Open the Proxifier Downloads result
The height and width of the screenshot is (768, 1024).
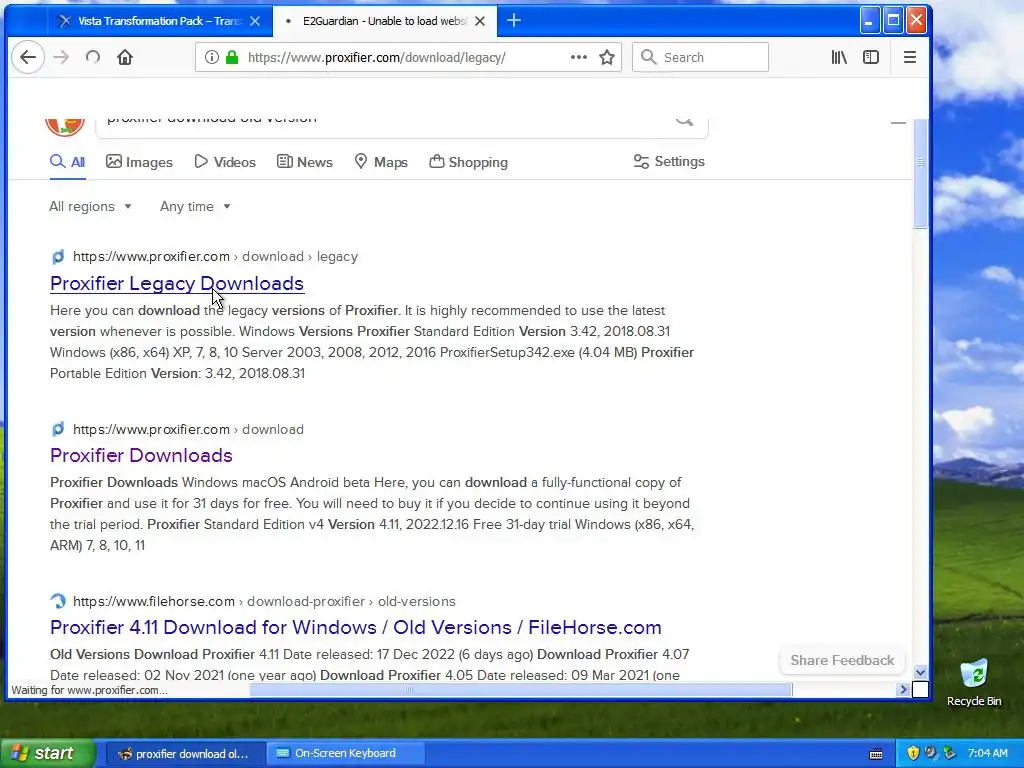(141, 455)
